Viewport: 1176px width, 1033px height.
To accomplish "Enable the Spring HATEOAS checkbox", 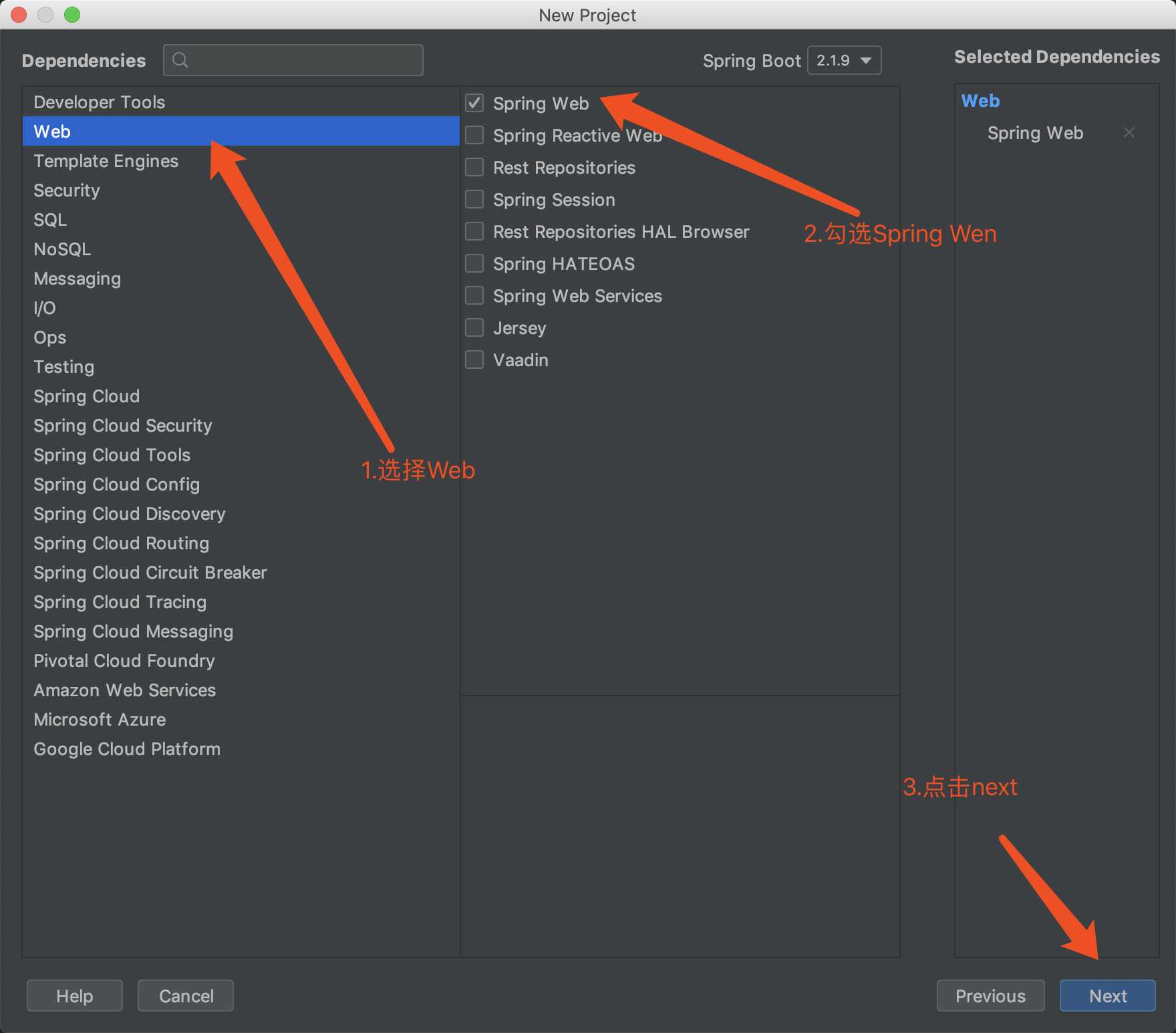I will (474, 263).
